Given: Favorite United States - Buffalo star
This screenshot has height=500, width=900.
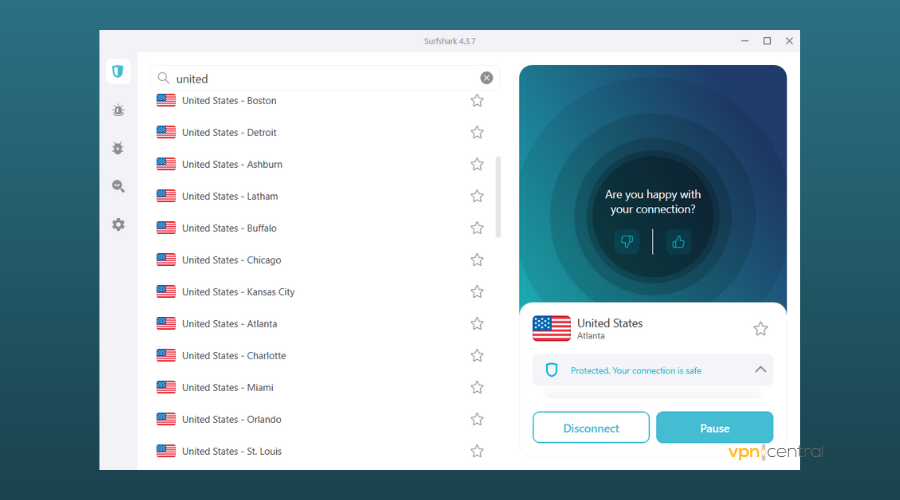Looking at the screenshot, I should point(477,228).
